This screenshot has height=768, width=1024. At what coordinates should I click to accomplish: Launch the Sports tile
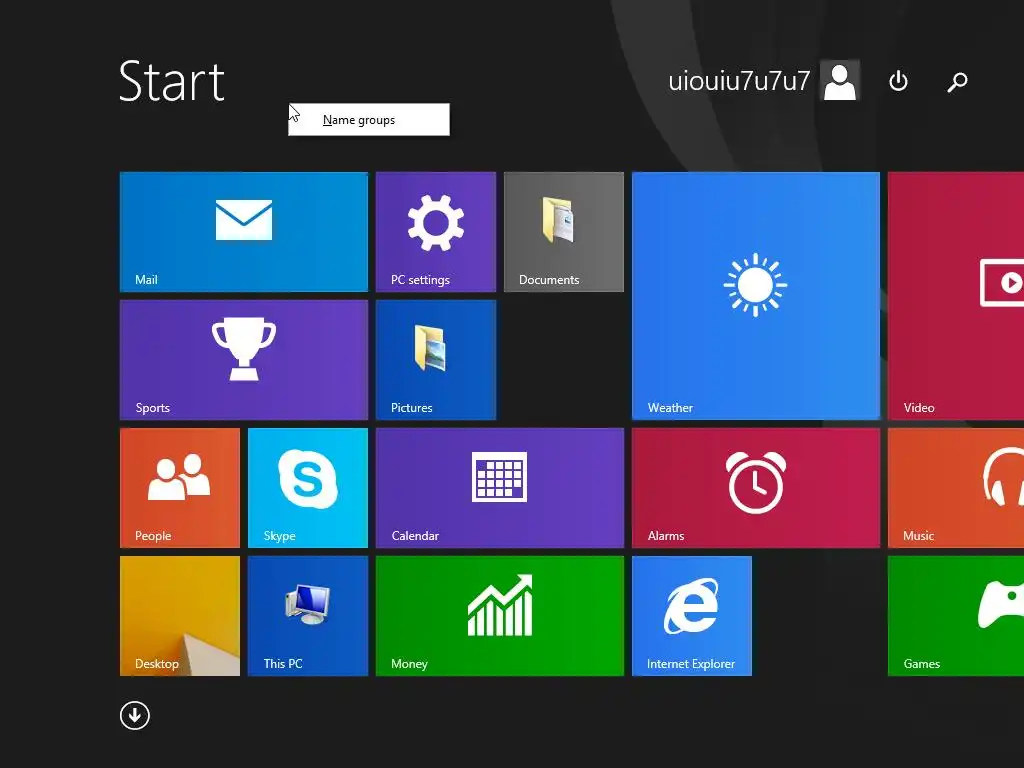coord(244,360)
